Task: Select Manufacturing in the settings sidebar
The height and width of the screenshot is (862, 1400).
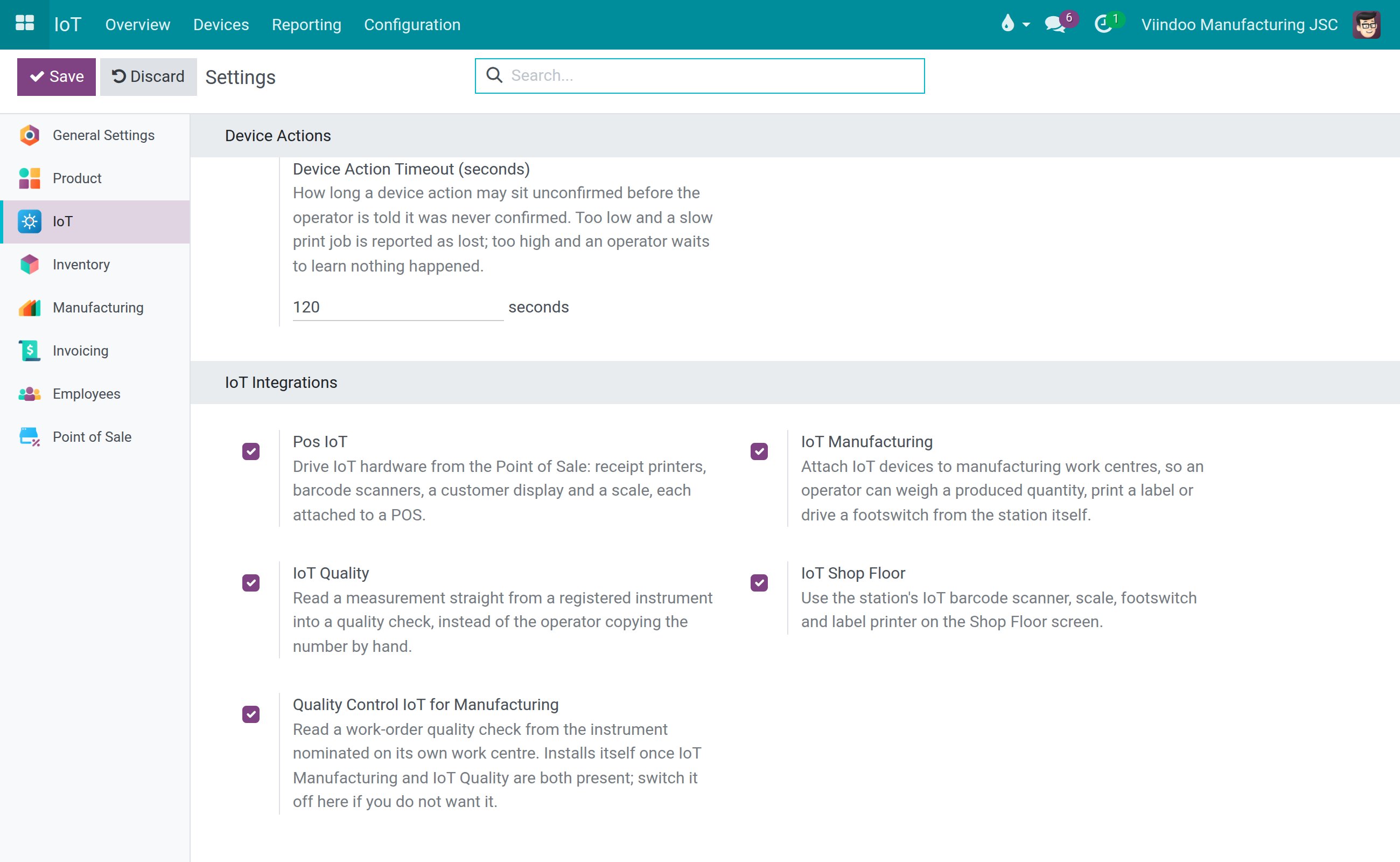Action: pos(96,308)
